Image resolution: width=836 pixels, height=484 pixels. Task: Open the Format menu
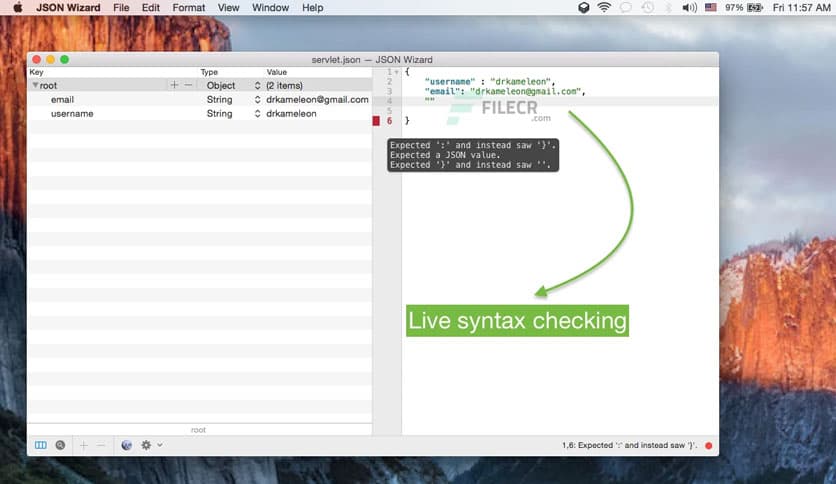pos(188,8)
